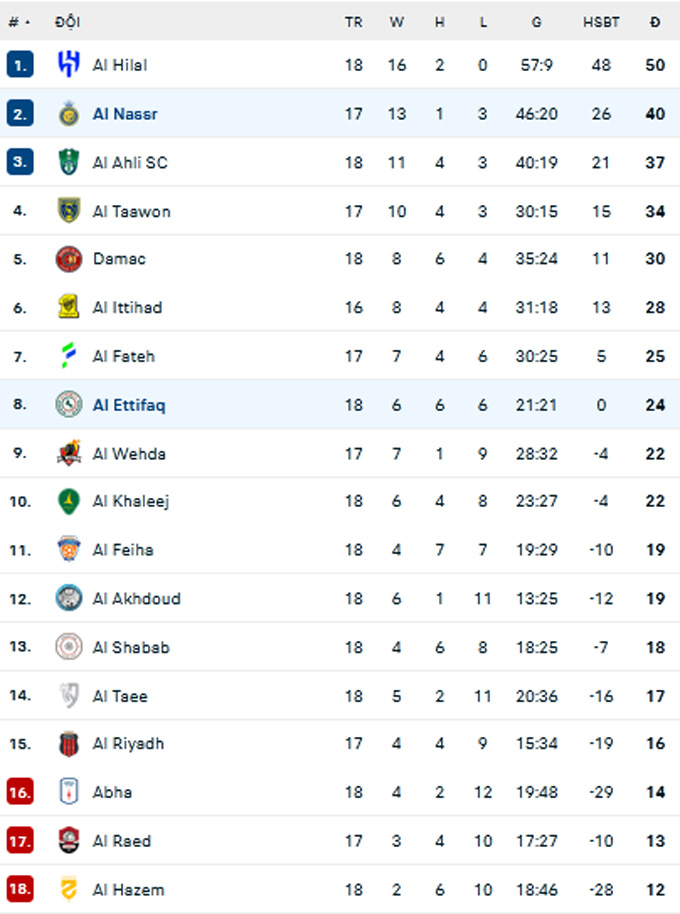
Task: Click the red 16 relegation position badge
Action: click(20, 792)
